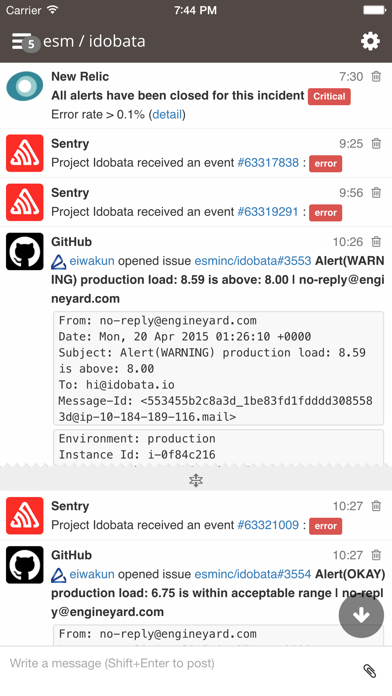
Task: Delete the Sentry message at 9:25
Action: (x=376, y=143)
